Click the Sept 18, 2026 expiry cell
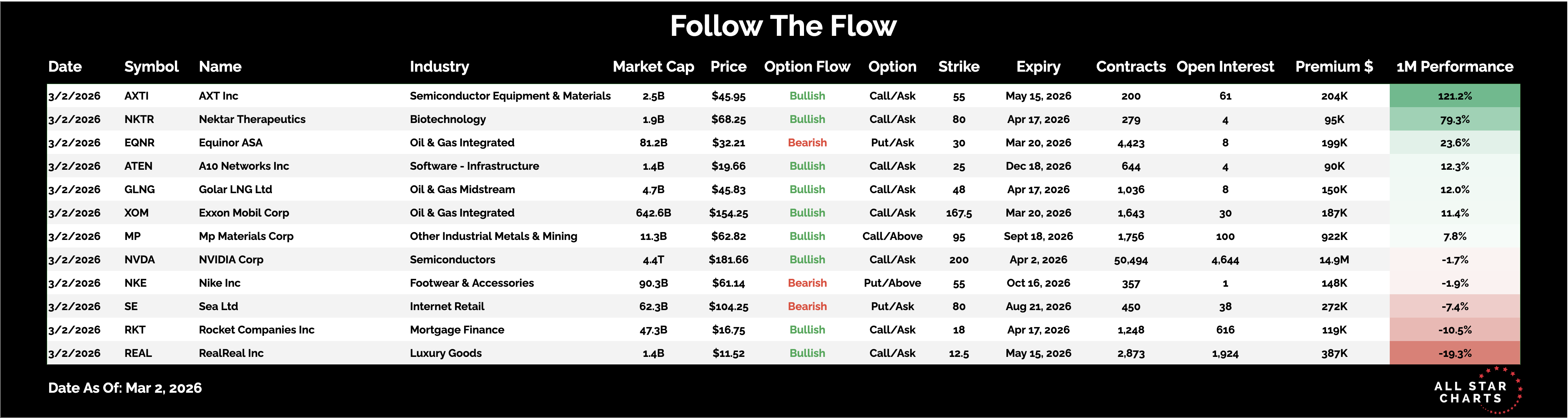Image resolution: width=1568 pixels, height=418 pixels. click(x=1038, y=237)
